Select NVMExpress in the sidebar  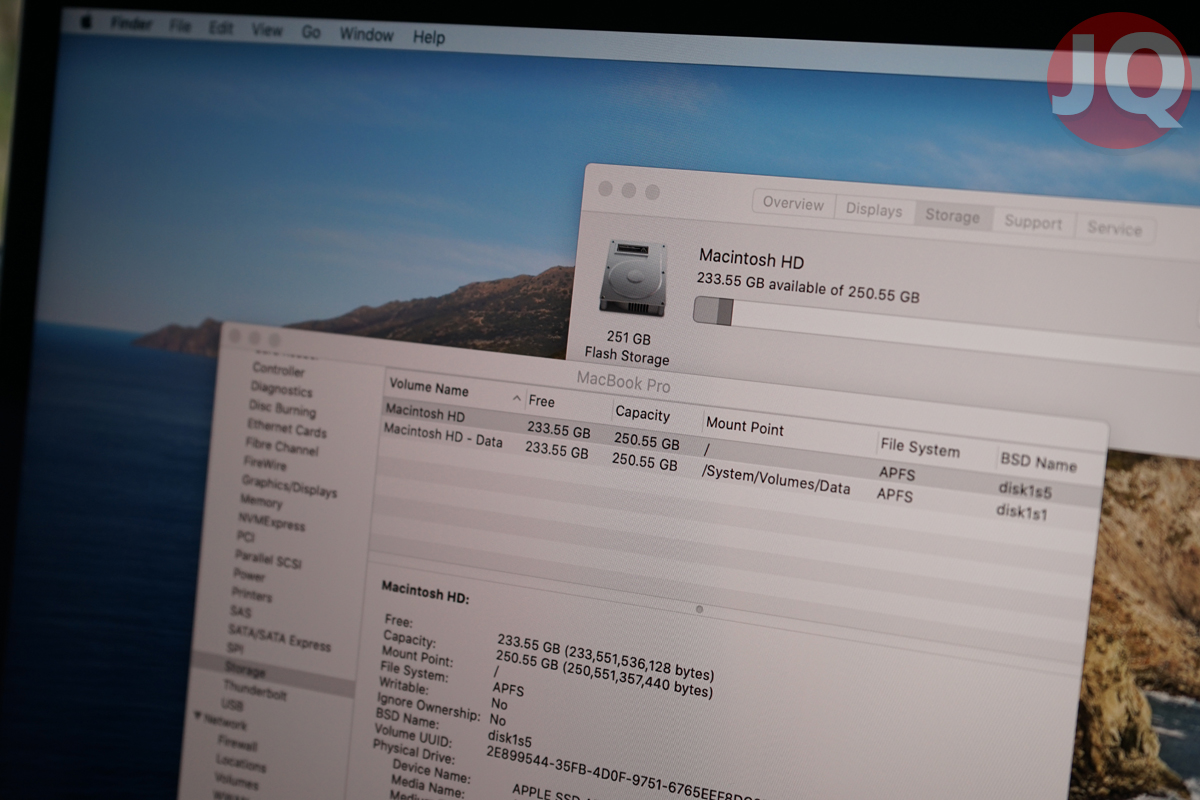click(271, 521)
